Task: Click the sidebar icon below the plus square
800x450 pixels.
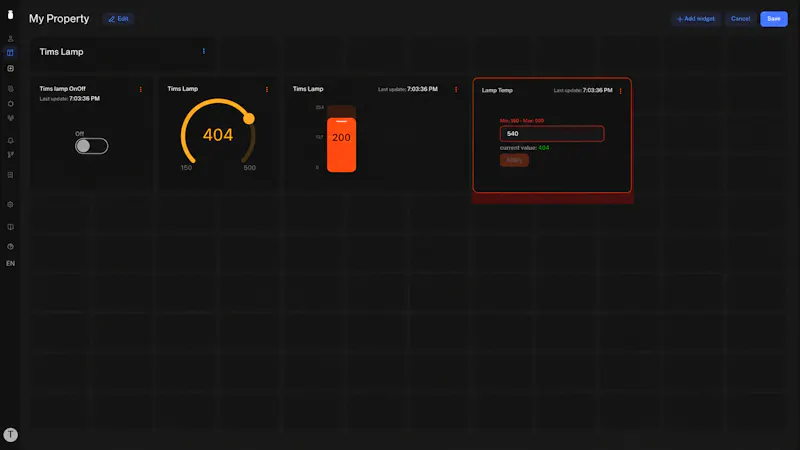Action: (10, 89)
